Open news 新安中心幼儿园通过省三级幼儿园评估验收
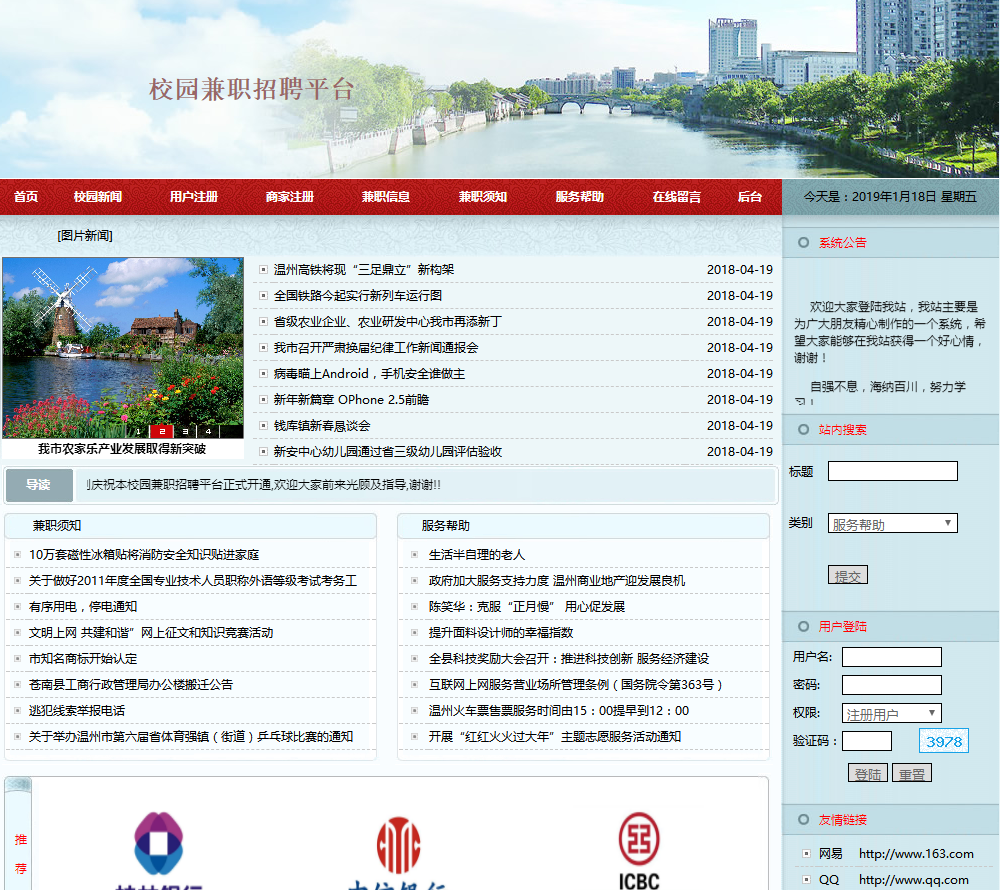1000x890 pixels. [x=387, y=451]
